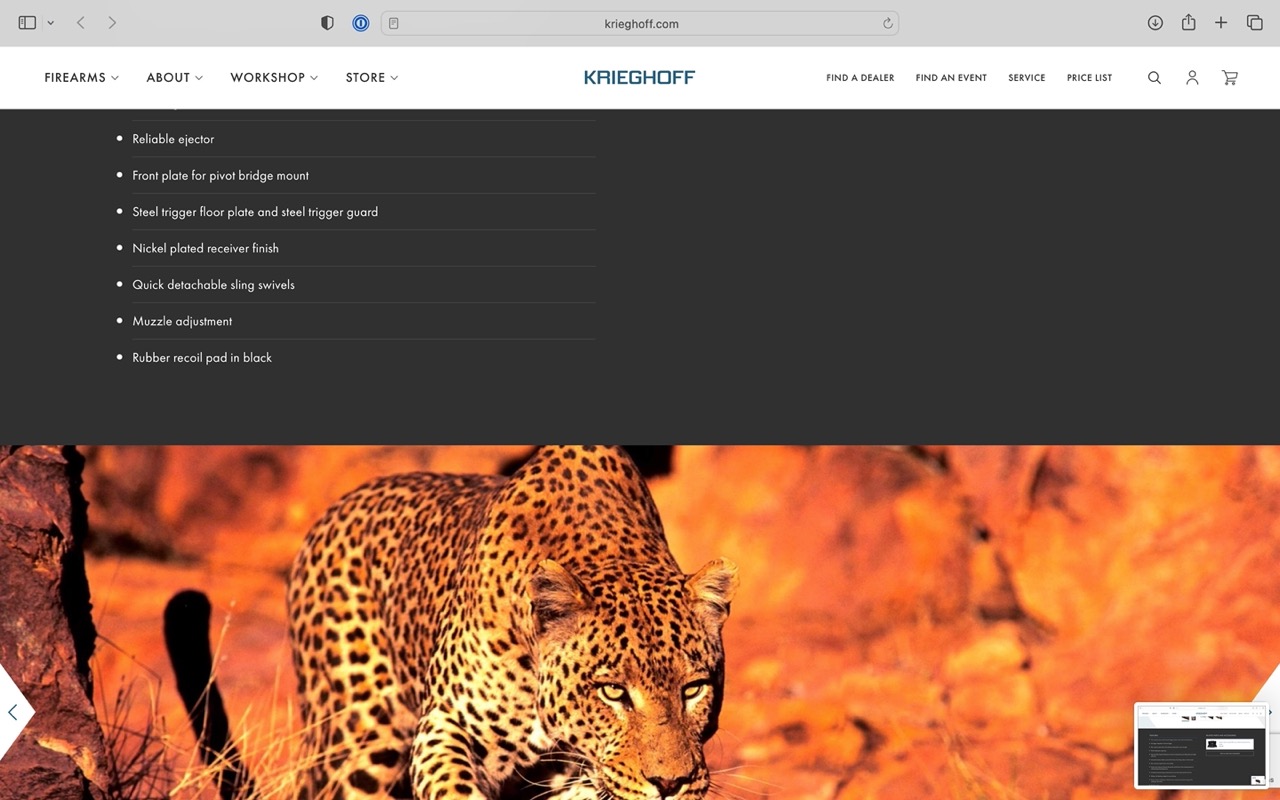Click the 1Password extension icon
The width and height of the screenshot is (1280, 800).
(361, 23)
